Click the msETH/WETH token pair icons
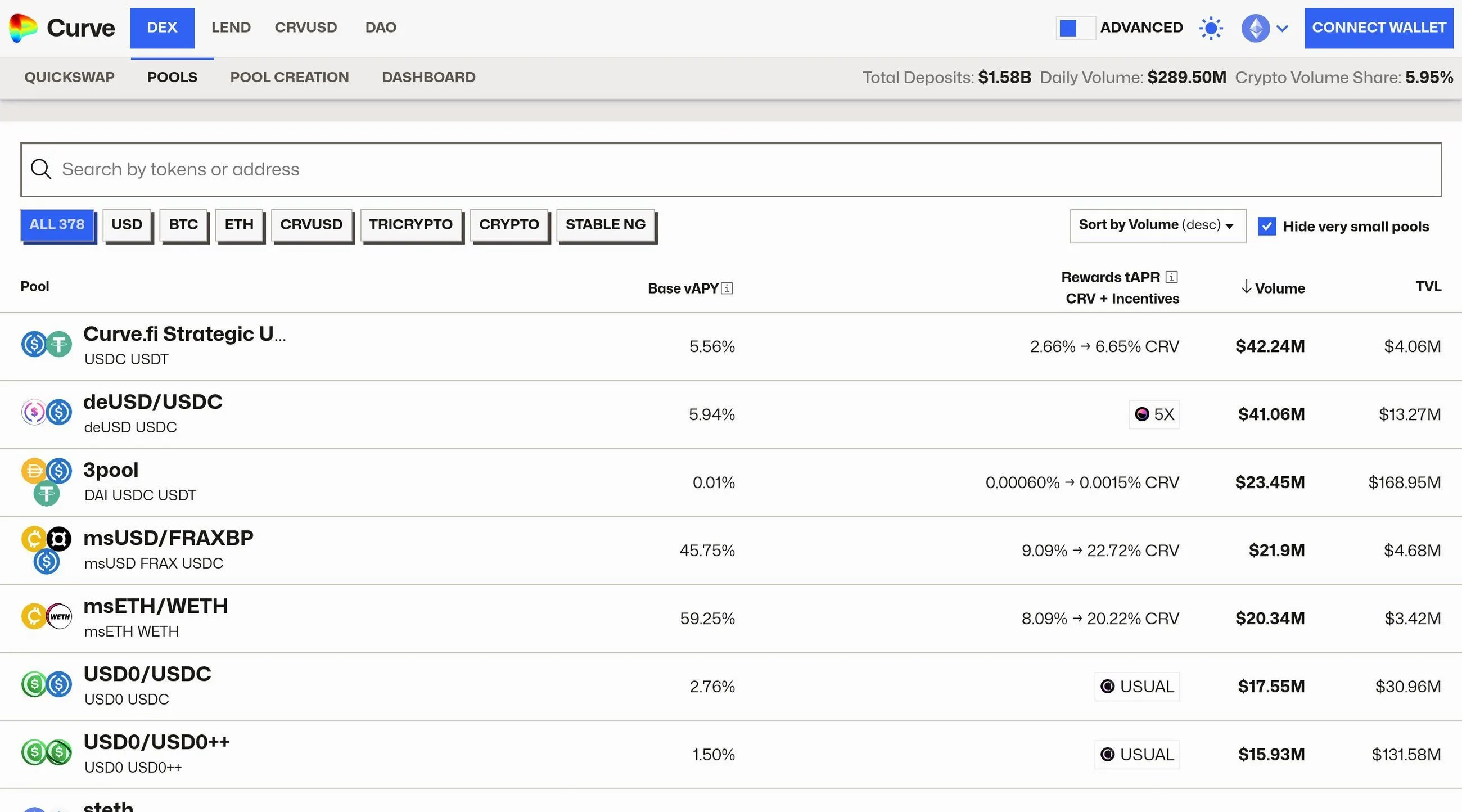Image resolution: width=1462 pixels, height=812 pixels. tap(47, 617)
